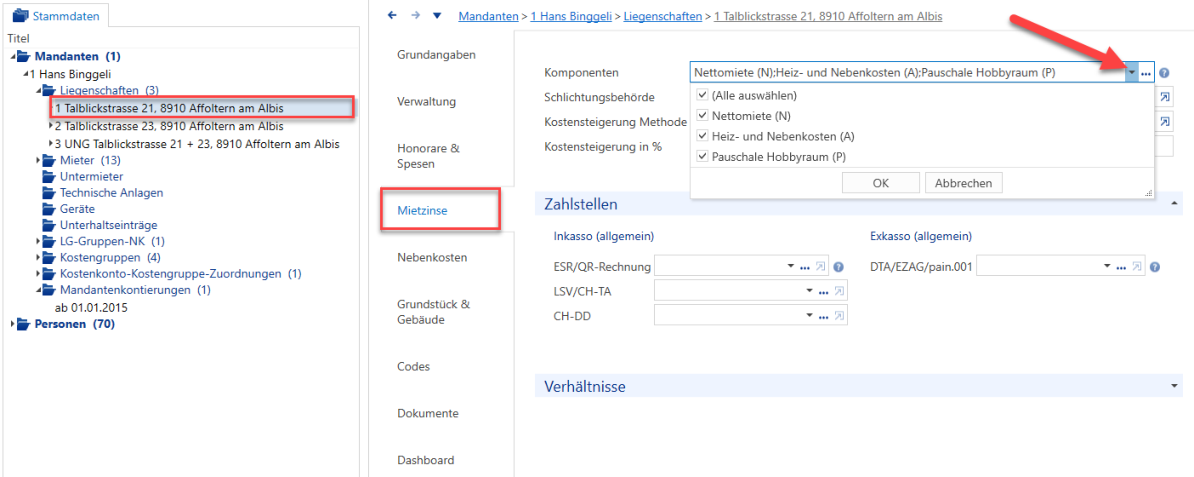Open help for Komponenten field
The image size is (1194, 477).
coord(1164,73)
